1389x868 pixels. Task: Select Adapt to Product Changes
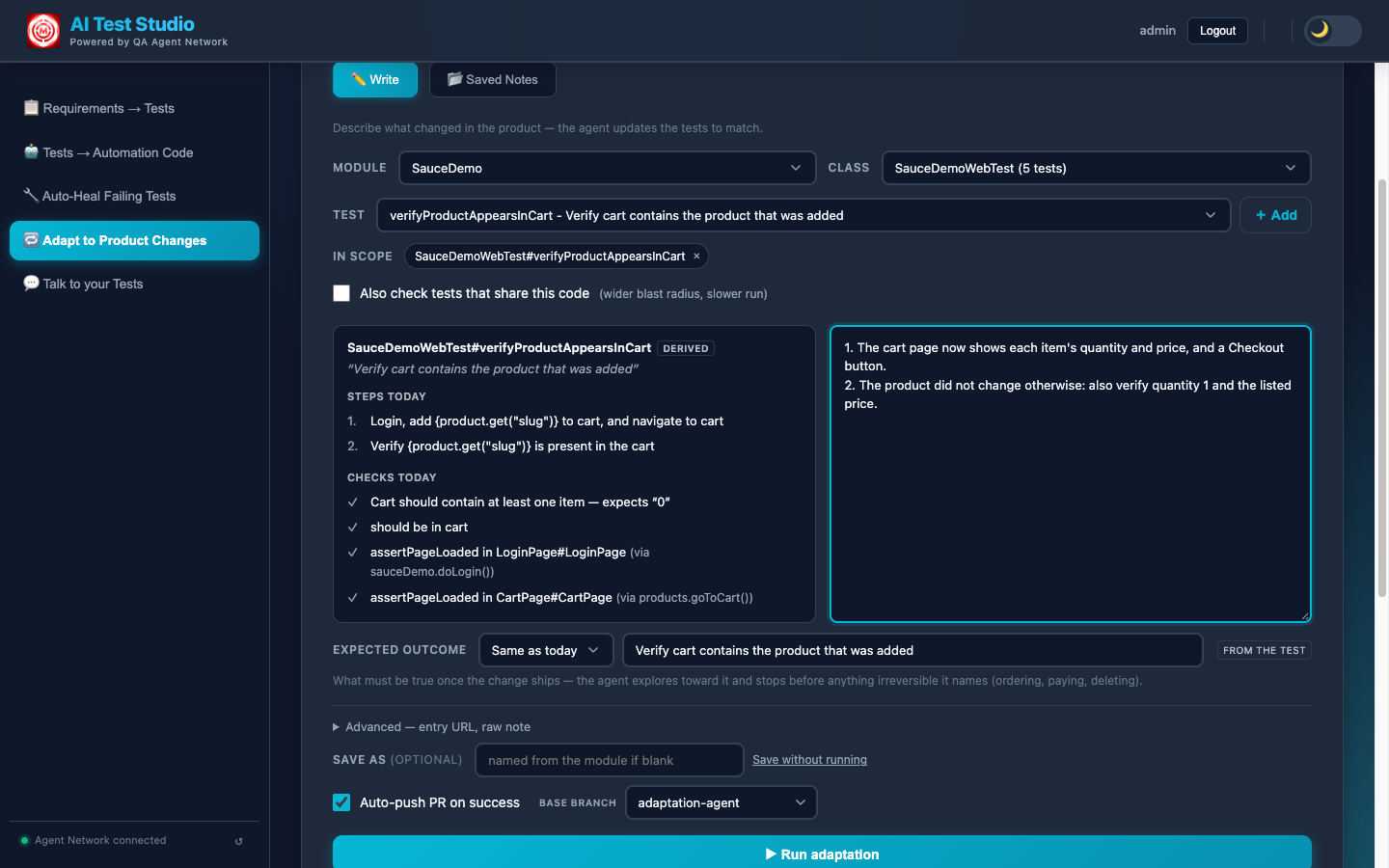coord(134,240)
